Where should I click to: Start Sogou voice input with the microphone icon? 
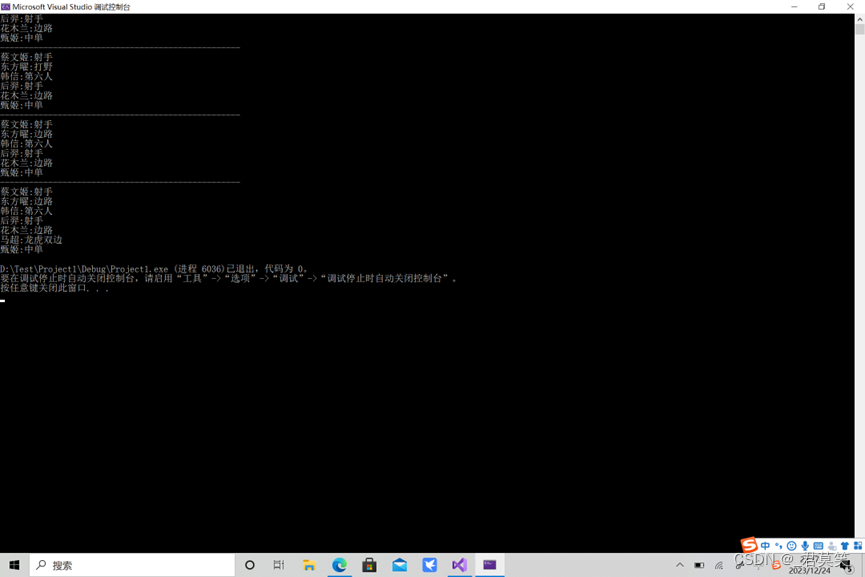coord(803,545)
